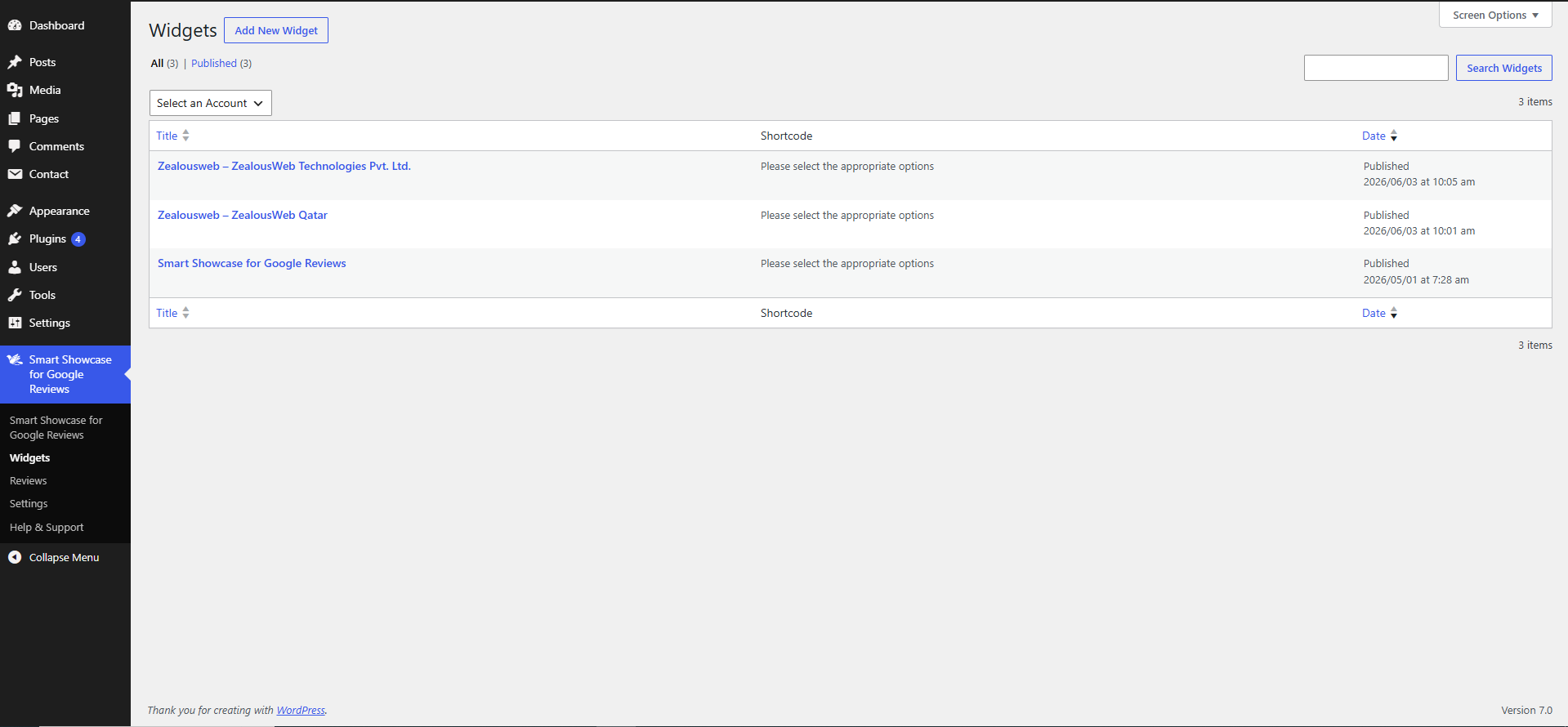Click sort arrows beside bottom Title header
Viewport: 1568px width, 727px height.
[x=185, y=313]
